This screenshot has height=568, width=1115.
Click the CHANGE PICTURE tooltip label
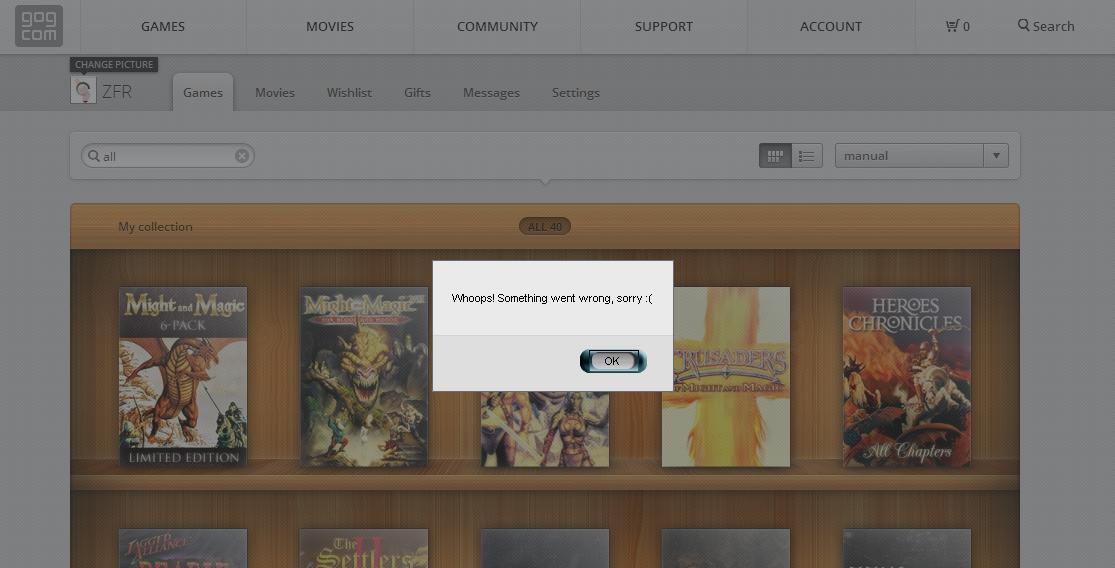pyautogui.click(x=114, y=65)
